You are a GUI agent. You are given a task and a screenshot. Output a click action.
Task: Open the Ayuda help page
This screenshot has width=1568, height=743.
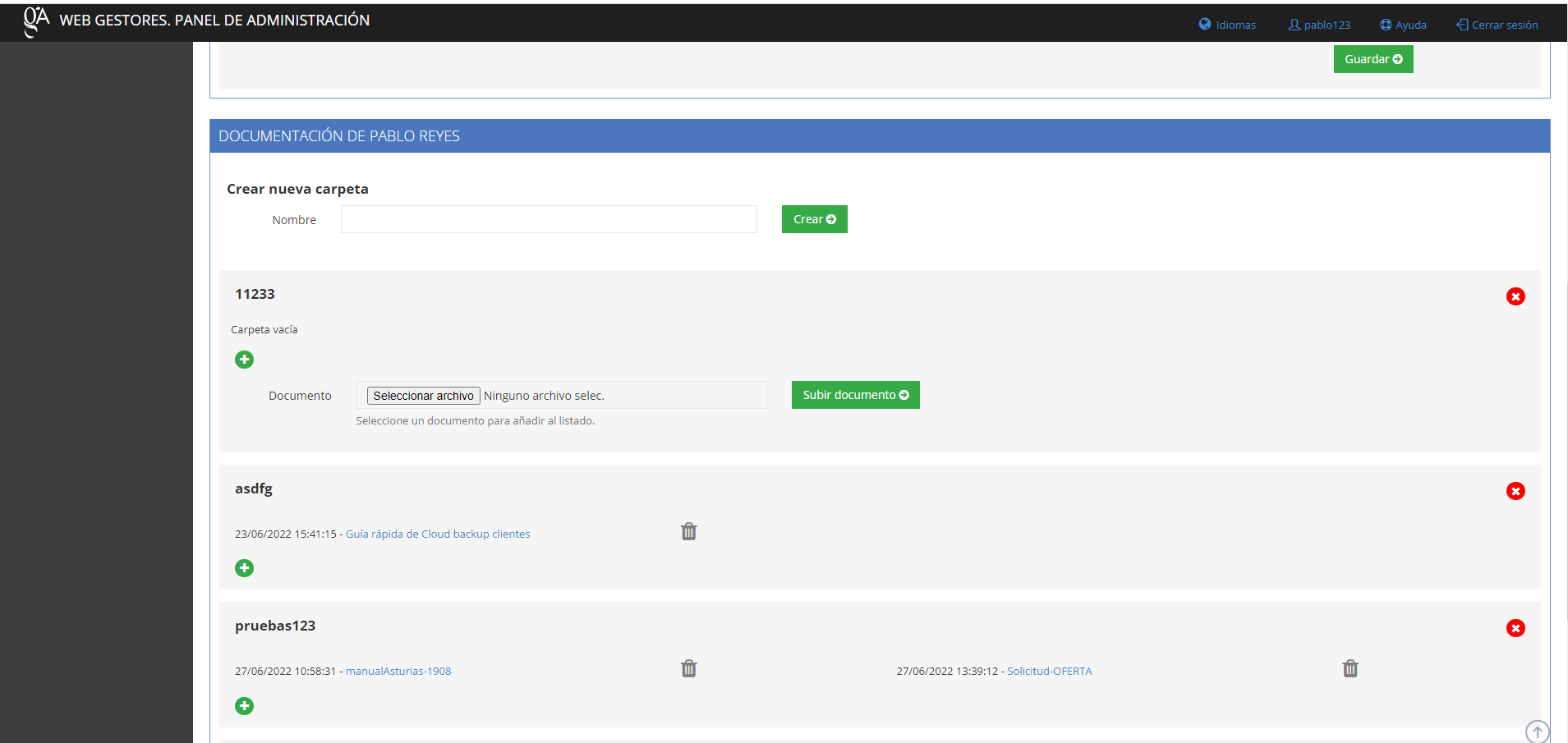coord(1403,25)
